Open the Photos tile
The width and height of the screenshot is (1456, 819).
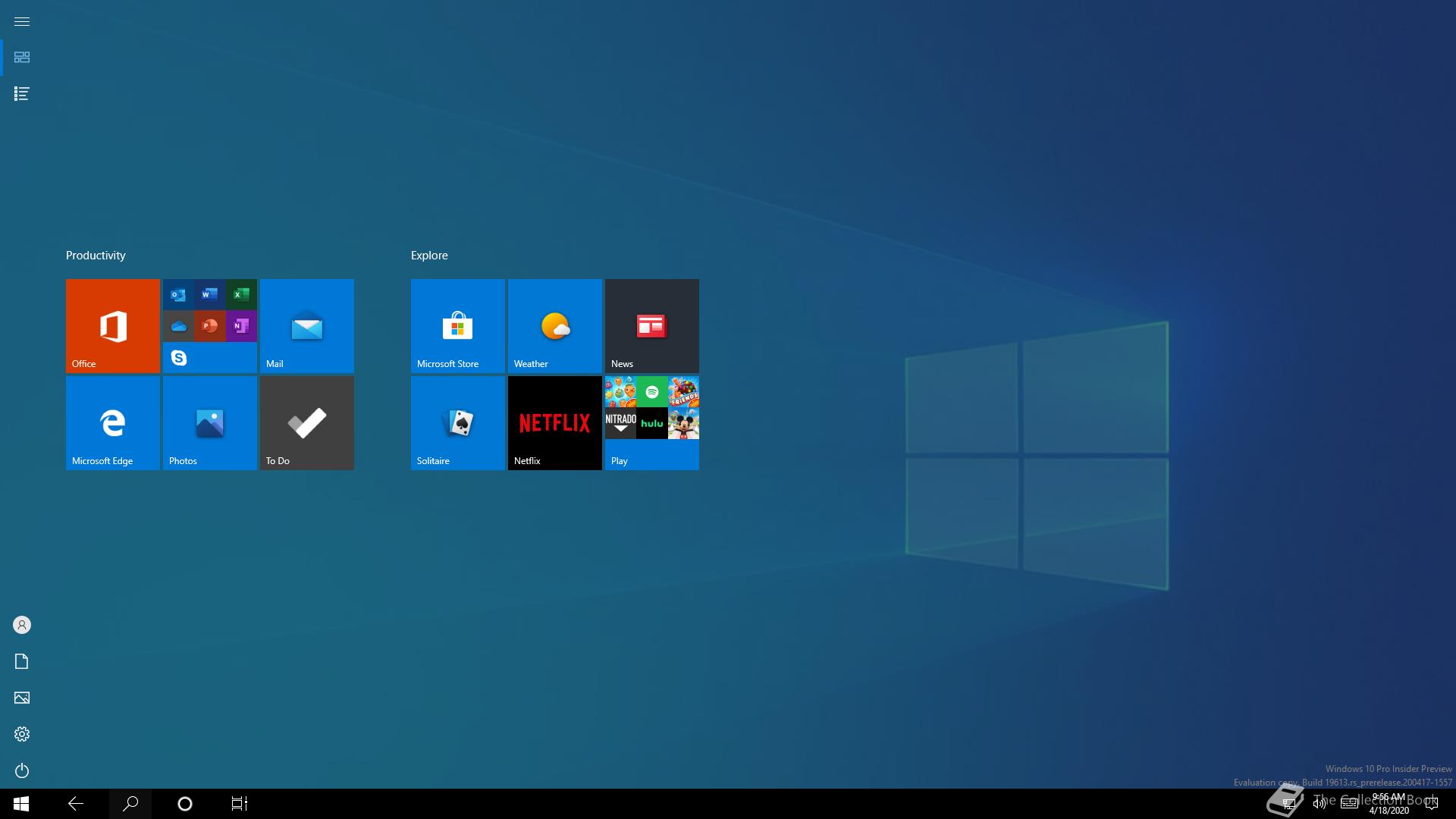point(210,423)
